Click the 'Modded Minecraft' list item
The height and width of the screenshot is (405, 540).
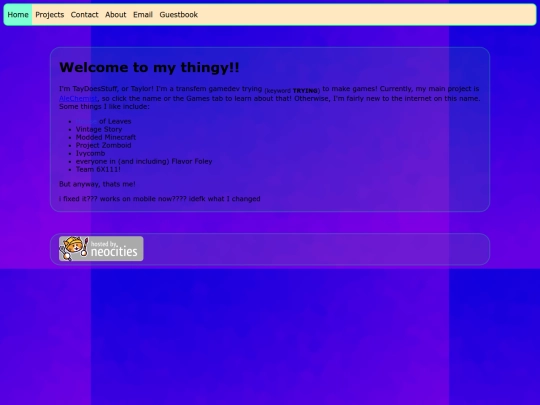tap(106, 137)
